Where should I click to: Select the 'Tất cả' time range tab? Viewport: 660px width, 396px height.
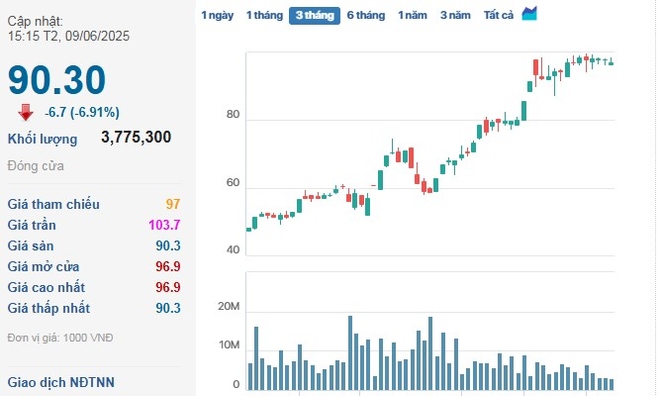tap(498, 15)
